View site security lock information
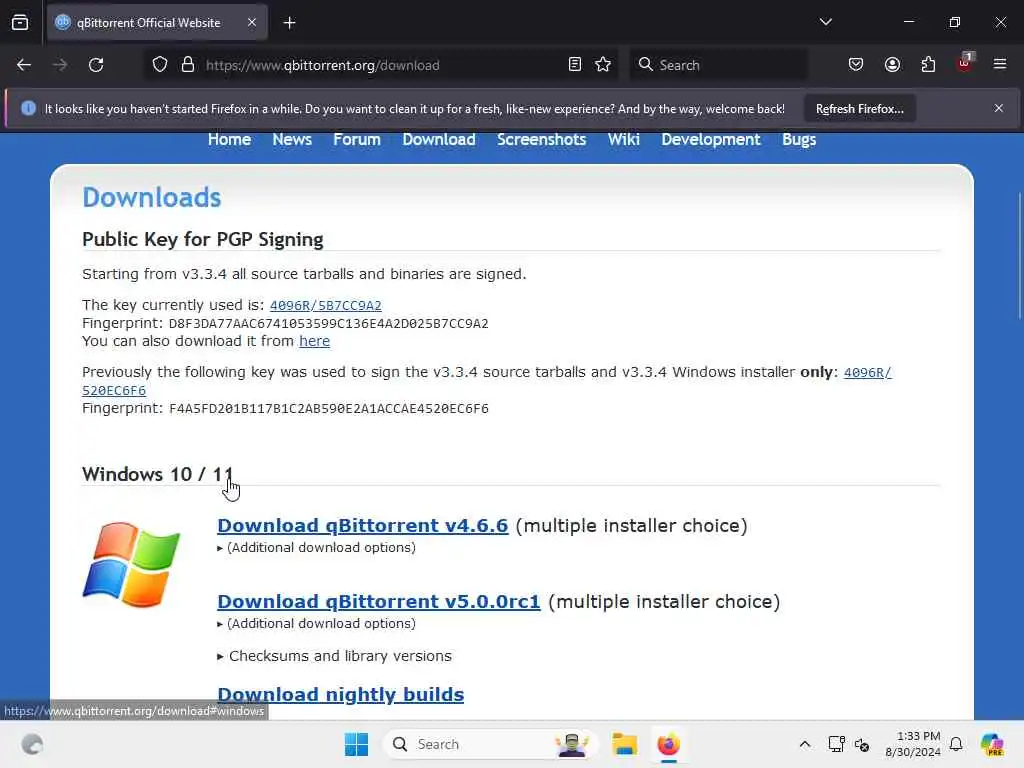The width and height of the screenshot is (1024, 768). pyautogui.click(x=188, y=65)
